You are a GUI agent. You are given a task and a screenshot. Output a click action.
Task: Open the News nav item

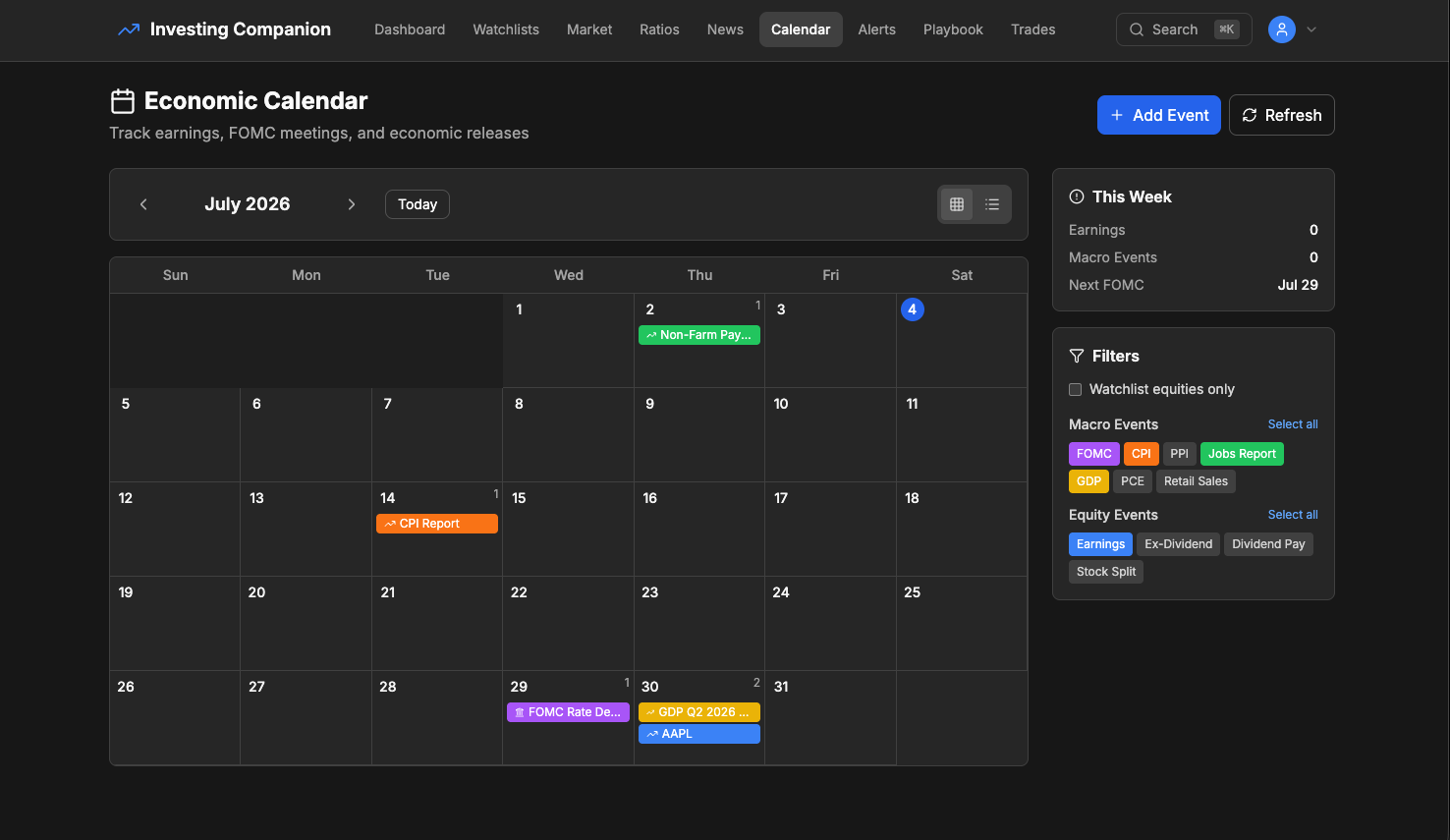[x=725, y=29]
